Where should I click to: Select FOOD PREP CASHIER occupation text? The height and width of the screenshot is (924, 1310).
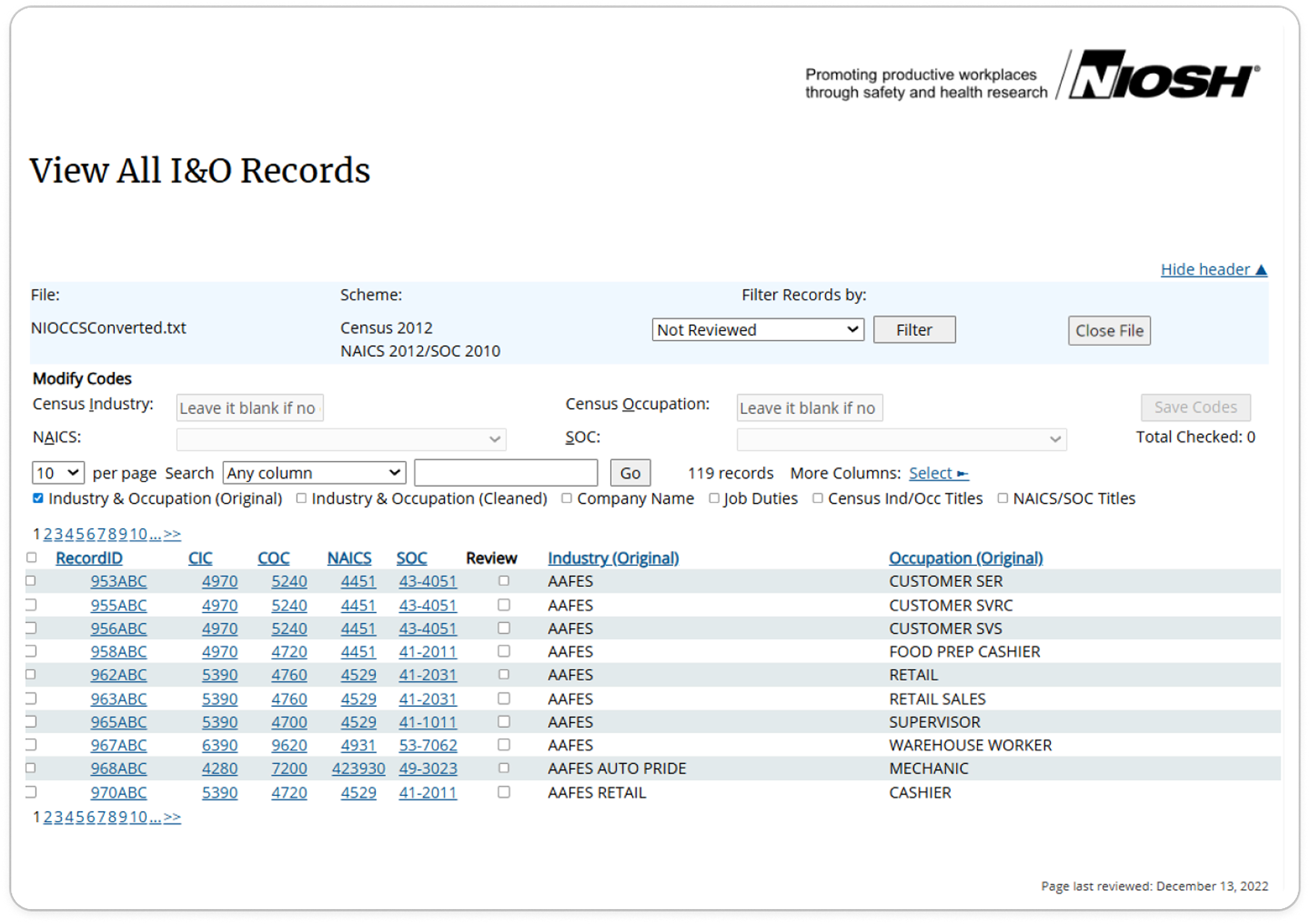[x=964, y=651]
